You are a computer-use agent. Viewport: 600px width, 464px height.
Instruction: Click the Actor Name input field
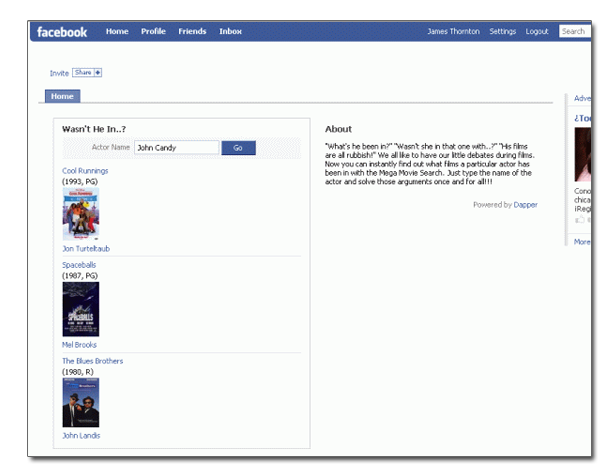176,148
